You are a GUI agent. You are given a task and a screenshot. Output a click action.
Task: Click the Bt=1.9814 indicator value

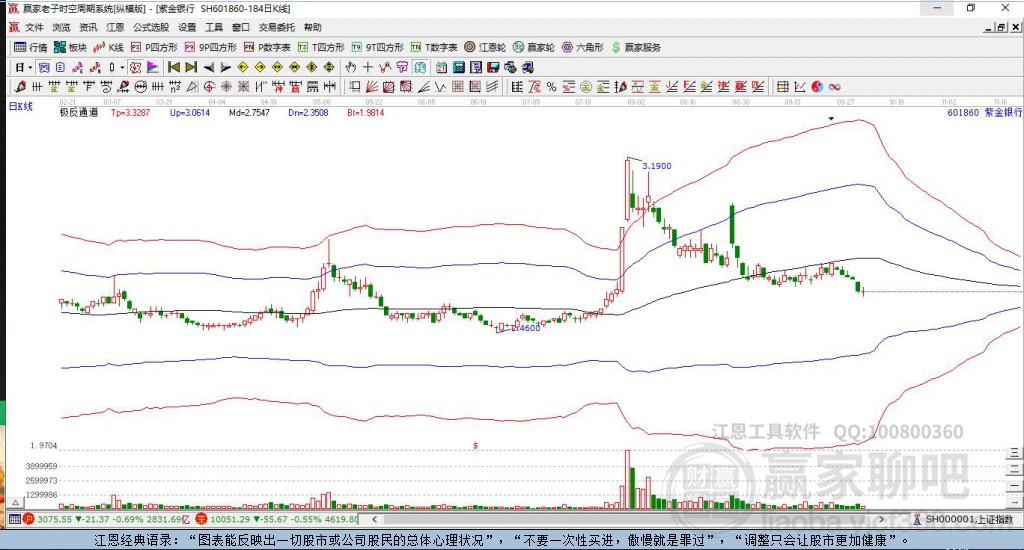[x=366, y=112]
